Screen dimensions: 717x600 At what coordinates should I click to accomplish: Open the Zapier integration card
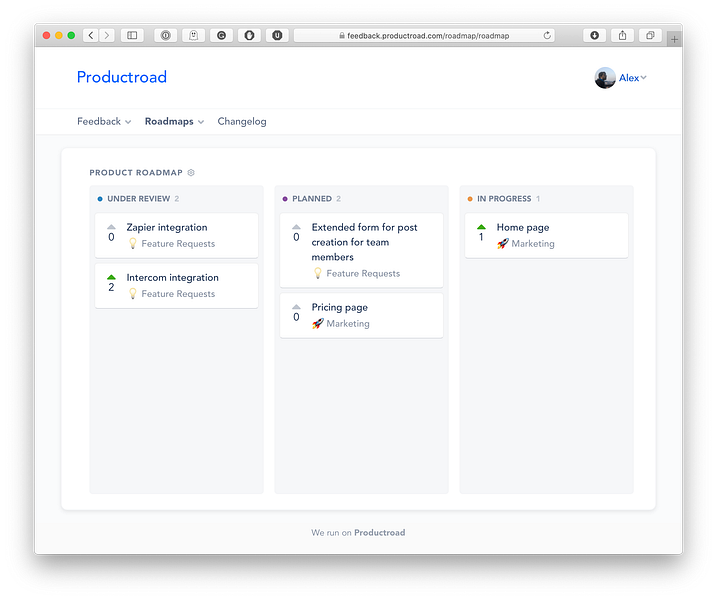177,235
